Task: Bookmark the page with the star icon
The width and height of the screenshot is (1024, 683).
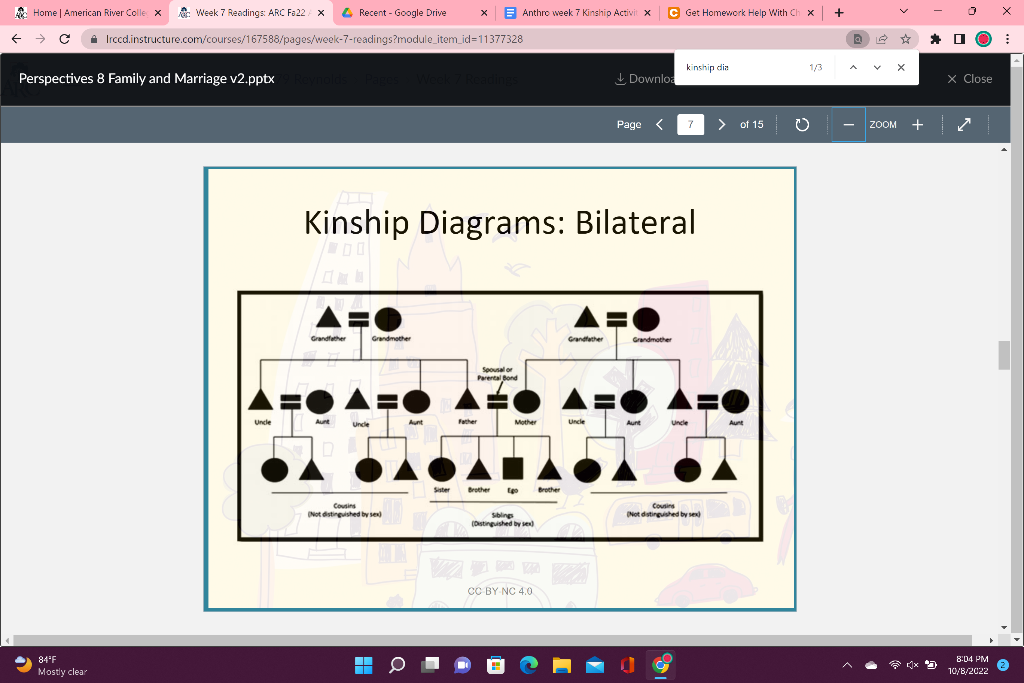Action: 905,38
